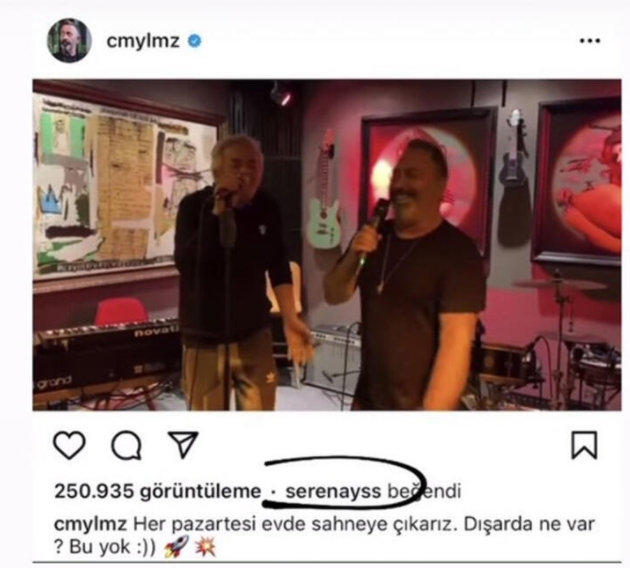The height and width of the screenshot is (568, 630).
Task: Click the "beğendi" liked-by text
Action: click(x=424, y=491)
